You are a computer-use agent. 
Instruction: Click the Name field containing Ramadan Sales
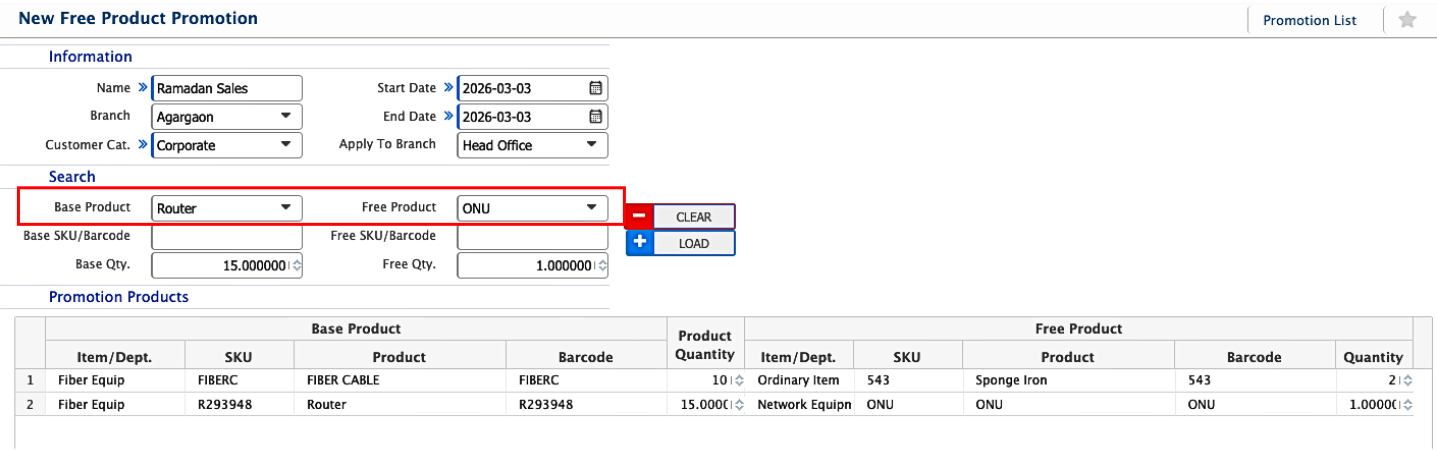pyautogui.click(x=225, y=88)
